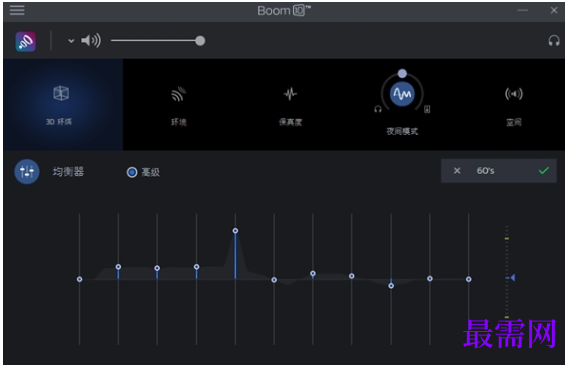Open the hamburger menu
575x365 pixels.
pos(17,10)
